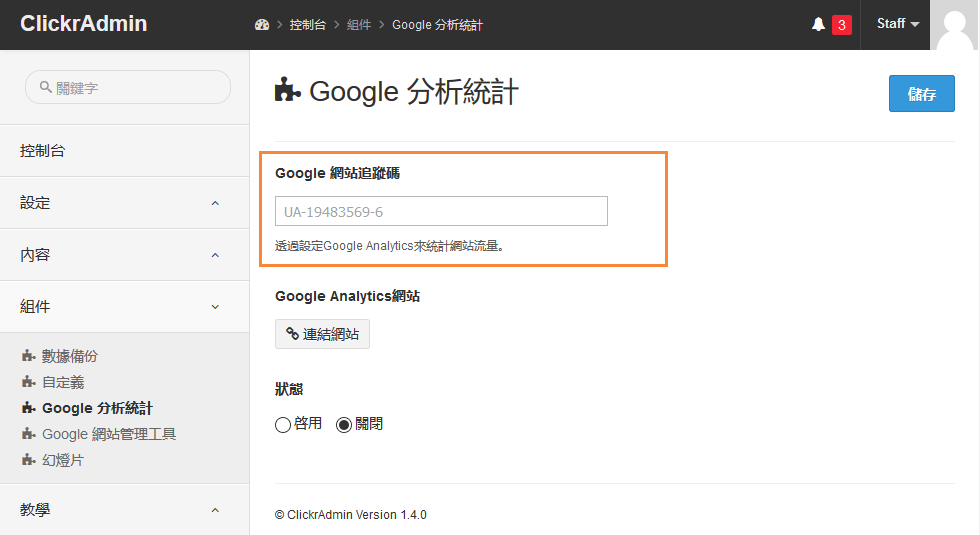Click the ClickrAdmin Version 1.4.0 footer text
Image resolution: width=980 pixels, height=535 pixels.
coord(351,514)
